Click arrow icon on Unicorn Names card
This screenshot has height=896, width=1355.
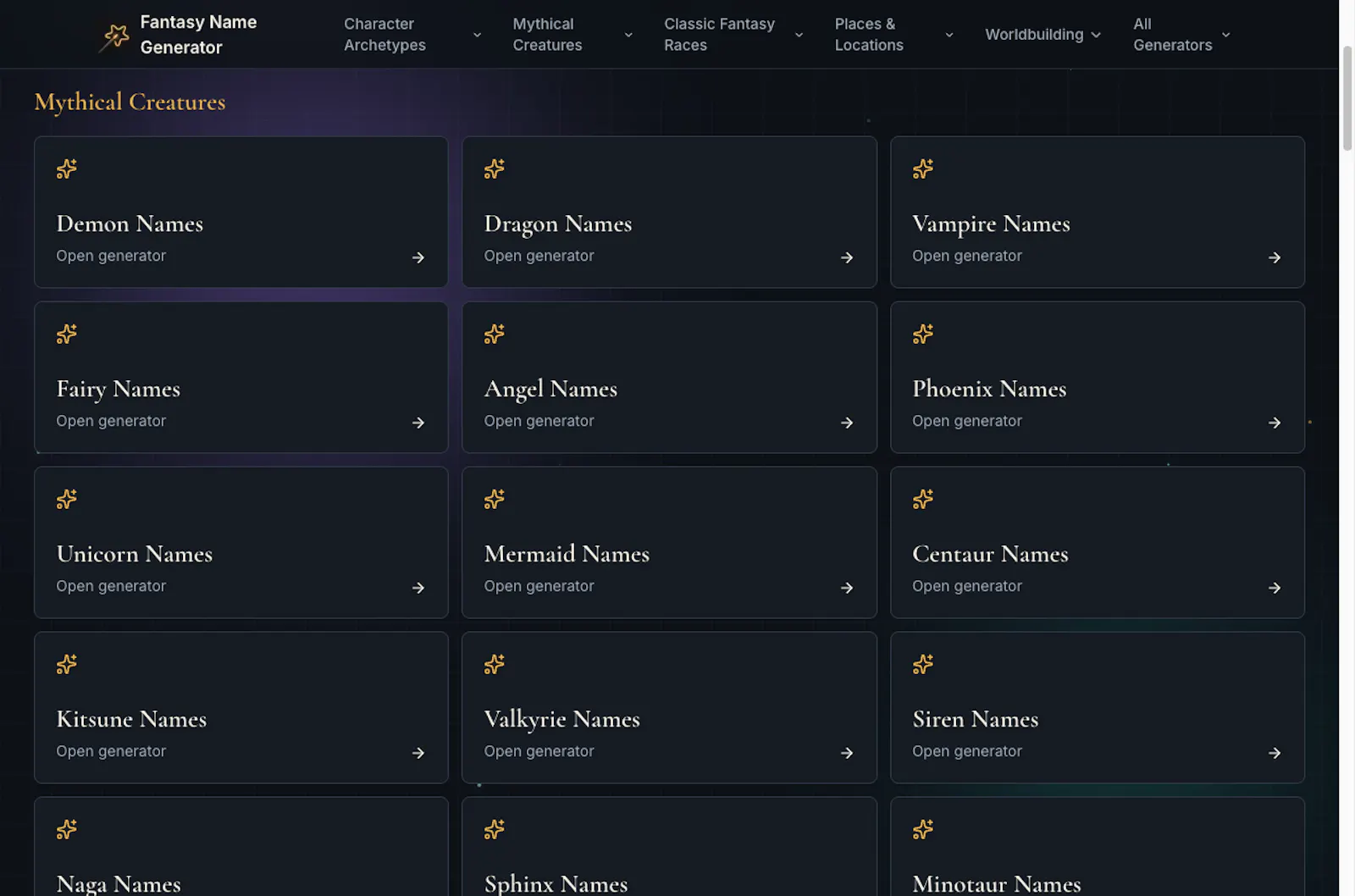point(418,588)
